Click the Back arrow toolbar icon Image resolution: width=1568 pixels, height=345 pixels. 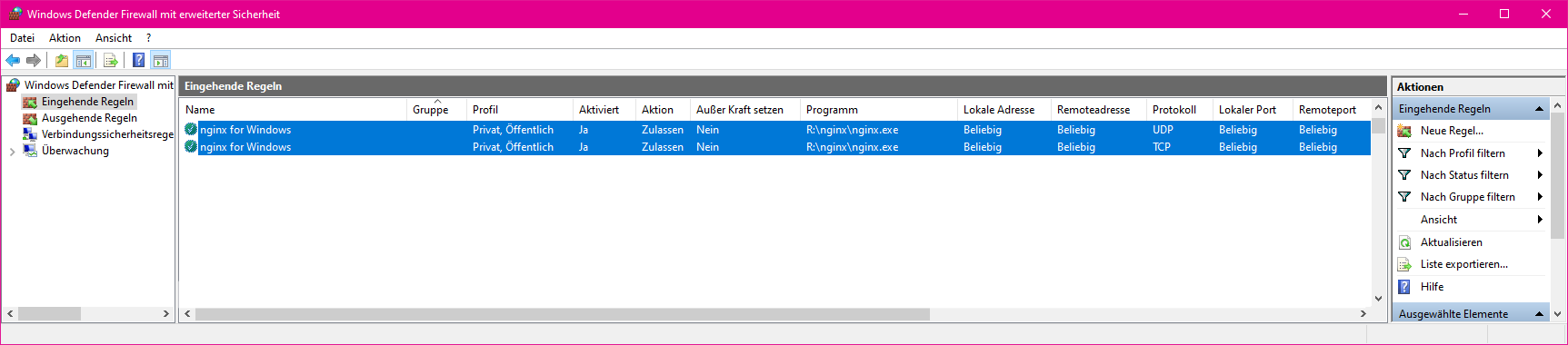pos(13,60)
